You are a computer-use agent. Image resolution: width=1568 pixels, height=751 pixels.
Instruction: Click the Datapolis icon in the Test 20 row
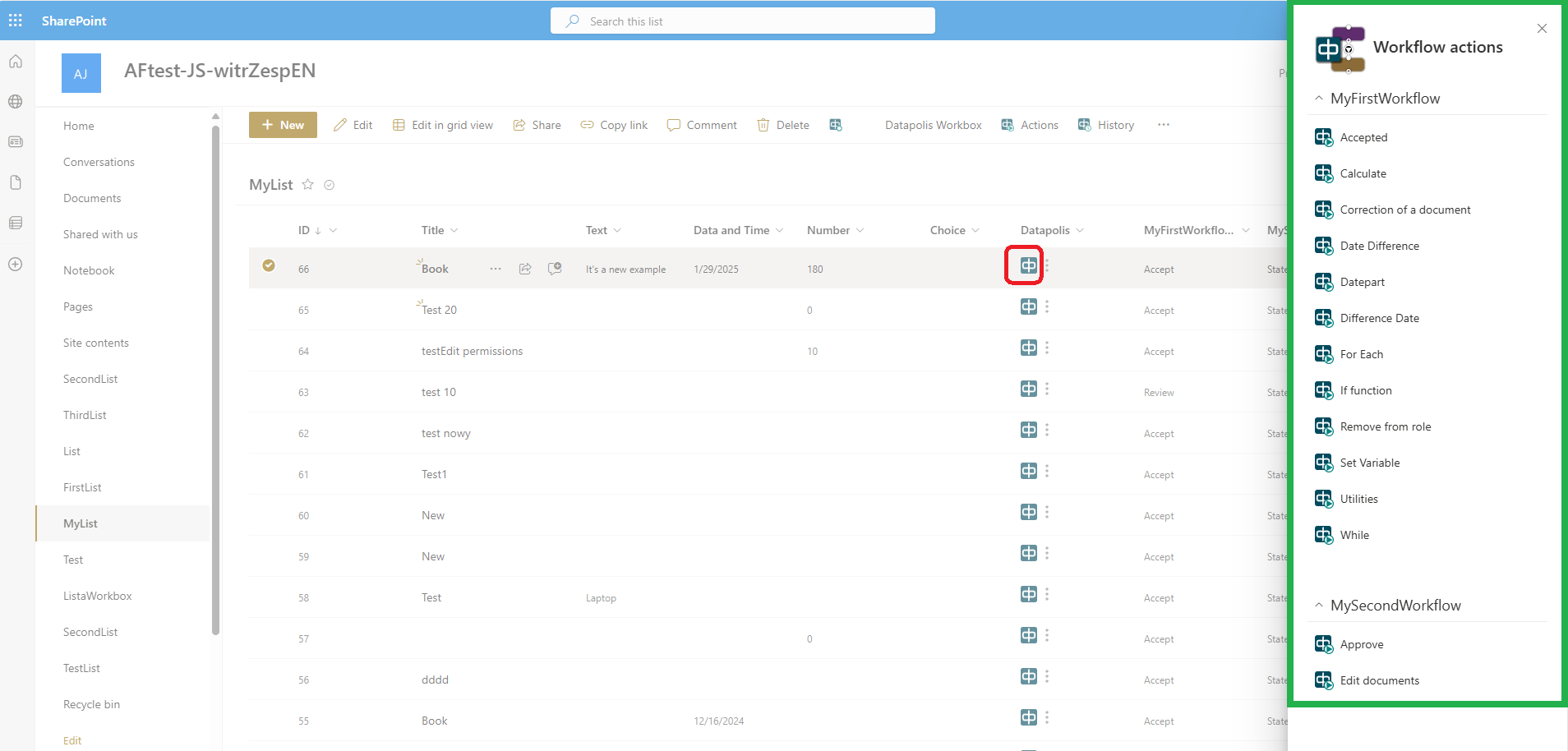[x=1028, y=306]
